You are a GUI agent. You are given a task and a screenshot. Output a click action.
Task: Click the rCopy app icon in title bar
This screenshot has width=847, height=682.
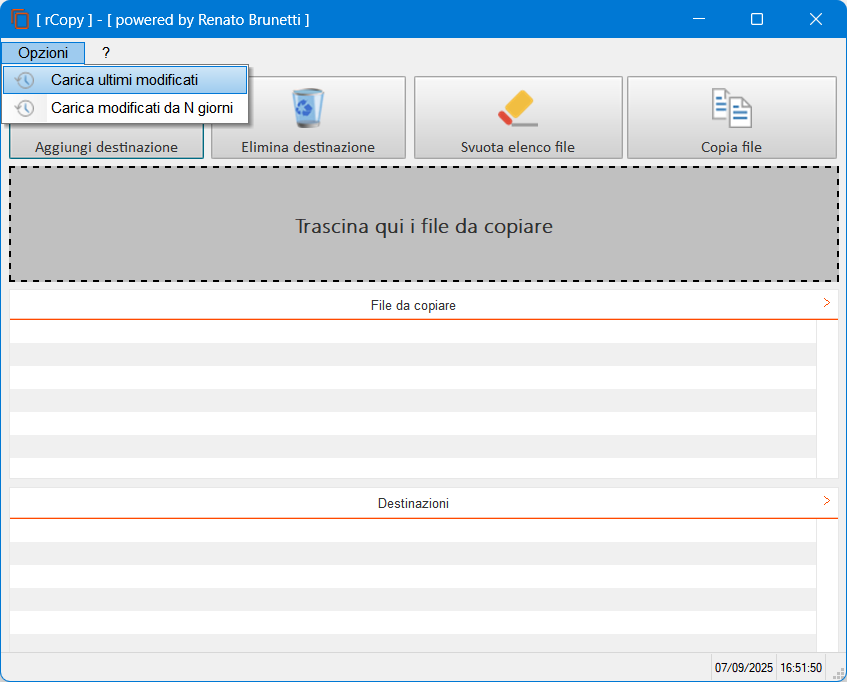point(20,20)
